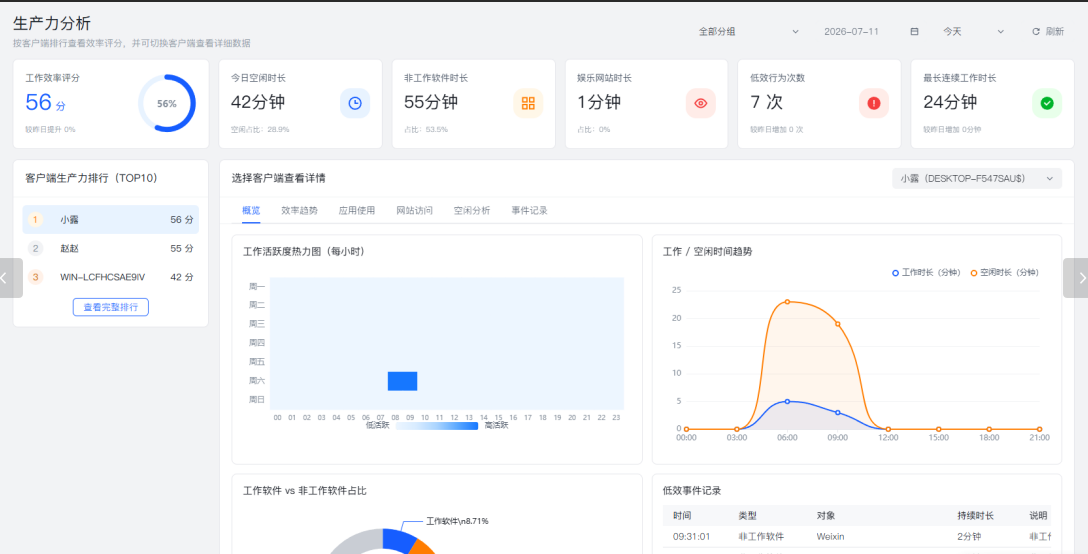Click Weixin in the events table
Image resolution: width=1088 pixels, height=554 pixels.
point(831,537)
